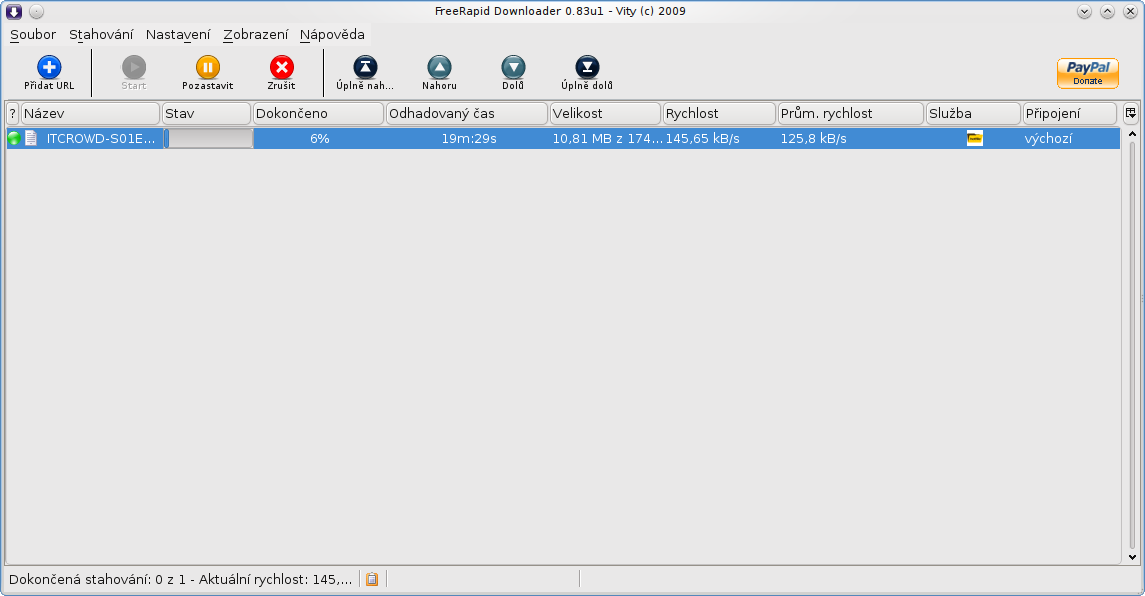The width and height of the screenshot is (1145, 596).
Task: Sort by Prům. rychlost column header
Action: pos(851,113)
